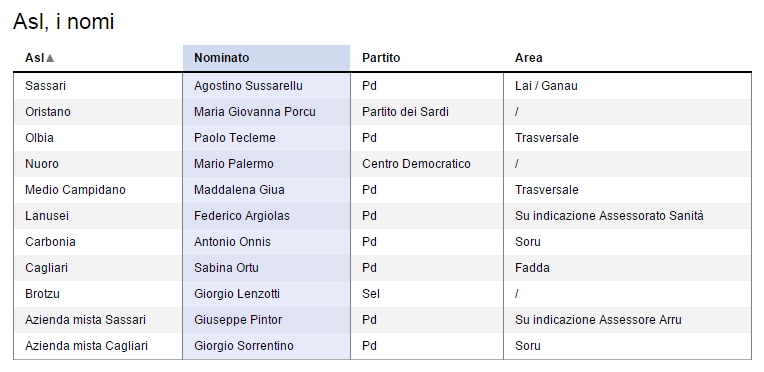This screenshot has width=764, height=372.
Task: Select Azienda mista Sassari cell
Action: click(98, 320)
